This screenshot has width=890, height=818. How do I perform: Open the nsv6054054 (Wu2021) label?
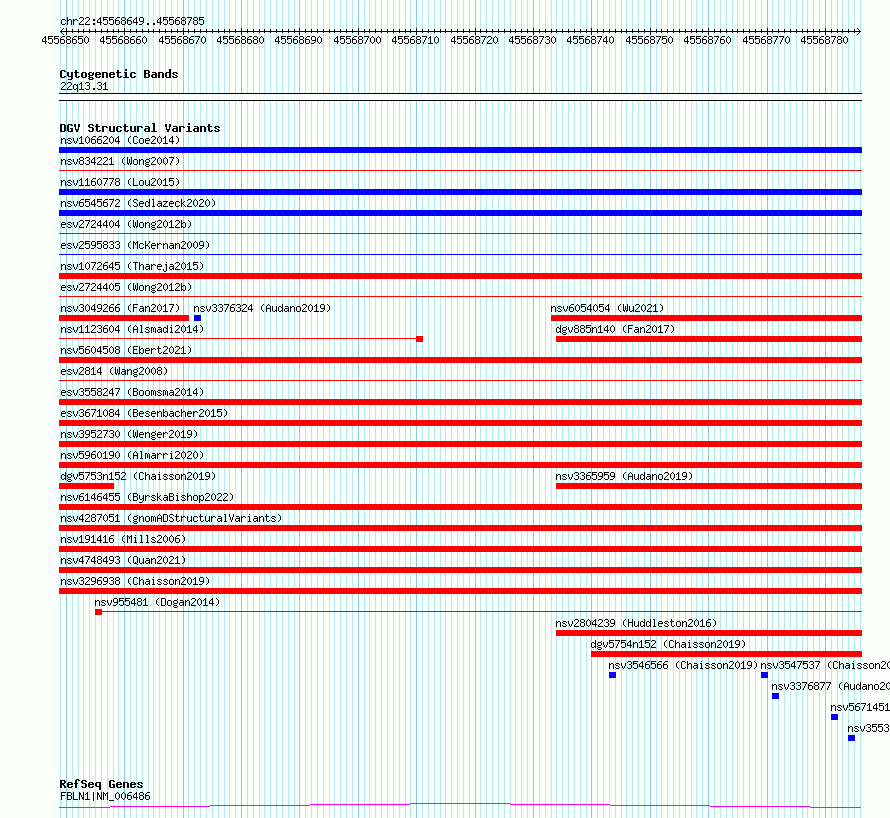point(607,308)
